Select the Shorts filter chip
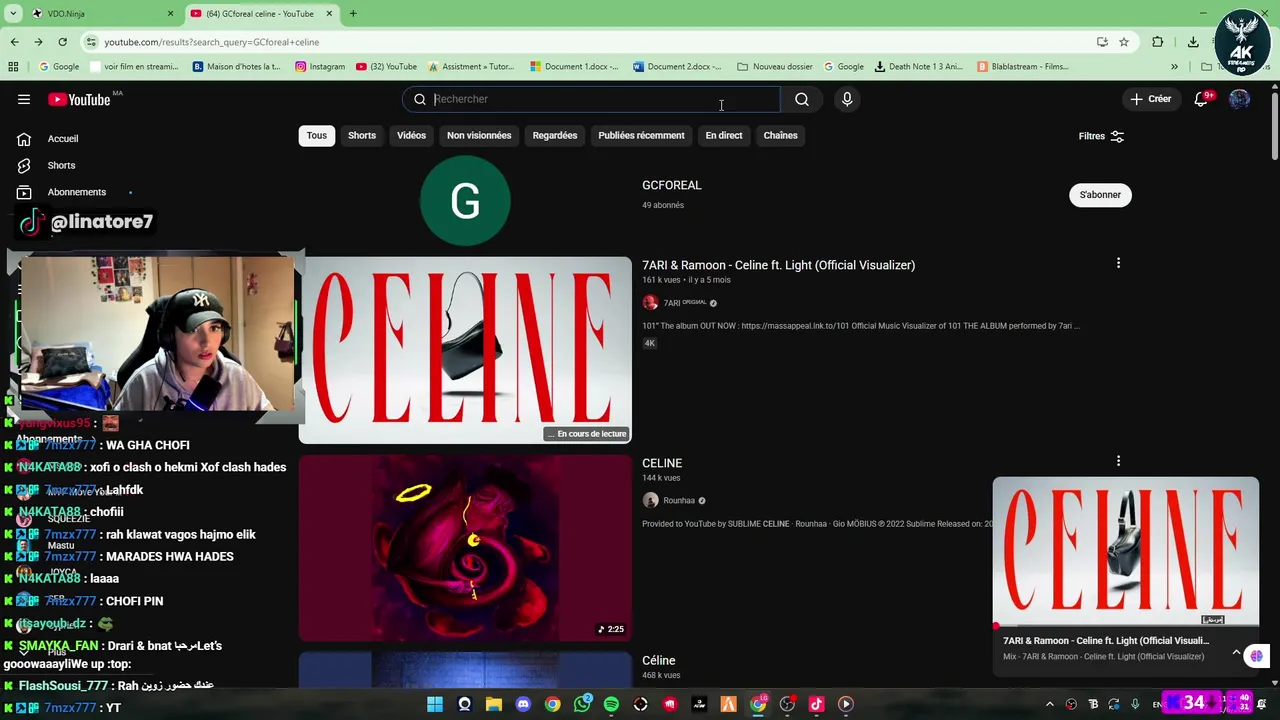 [x=362, y=136]
